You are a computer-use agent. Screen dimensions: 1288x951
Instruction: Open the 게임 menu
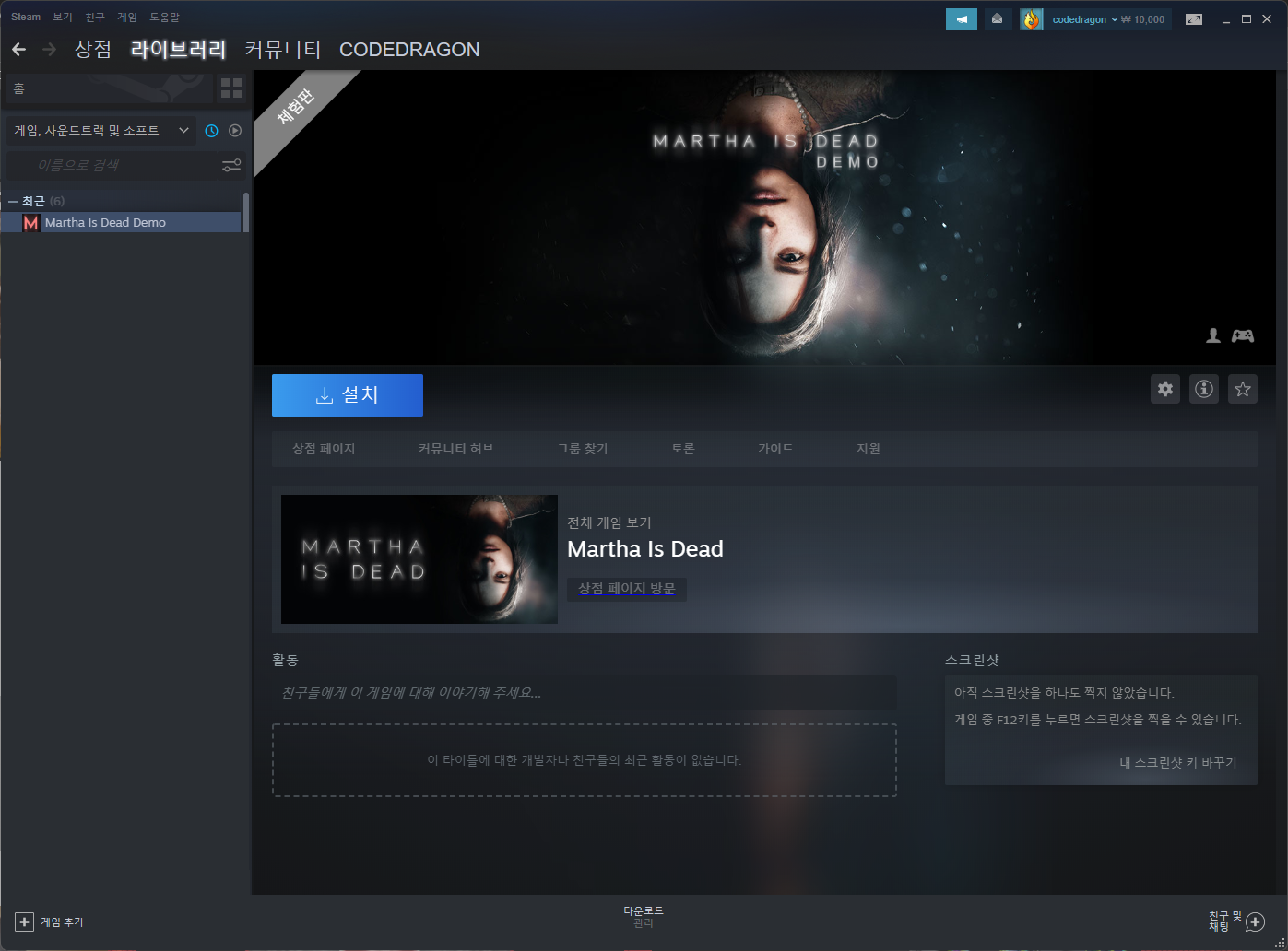127,17
